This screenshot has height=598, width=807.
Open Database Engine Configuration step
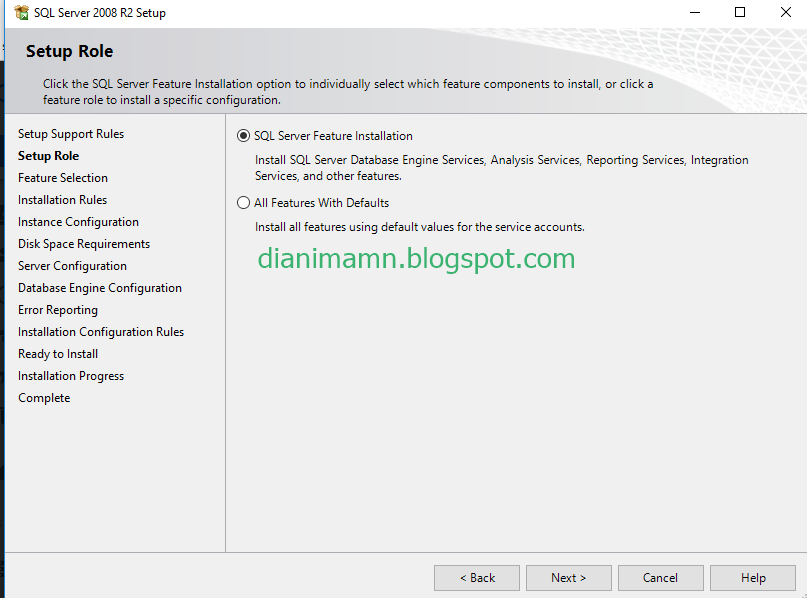pyautogui.click(x=100, y=287)
